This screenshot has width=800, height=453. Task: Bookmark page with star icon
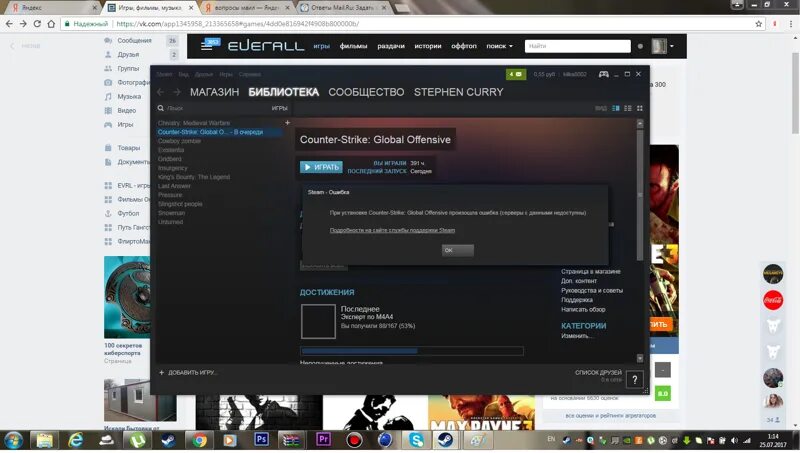click(759, 23)
